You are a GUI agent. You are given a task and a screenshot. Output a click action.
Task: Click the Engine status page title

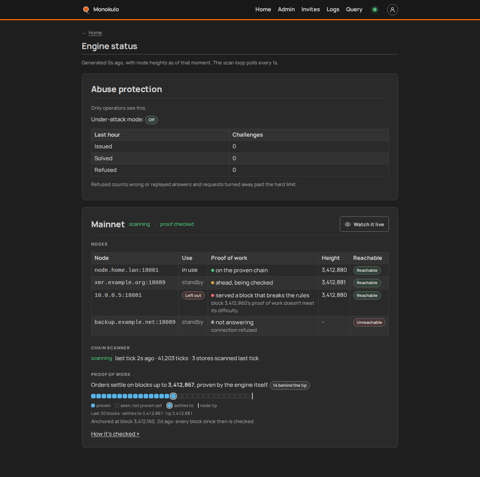click(x=110, y=46)
